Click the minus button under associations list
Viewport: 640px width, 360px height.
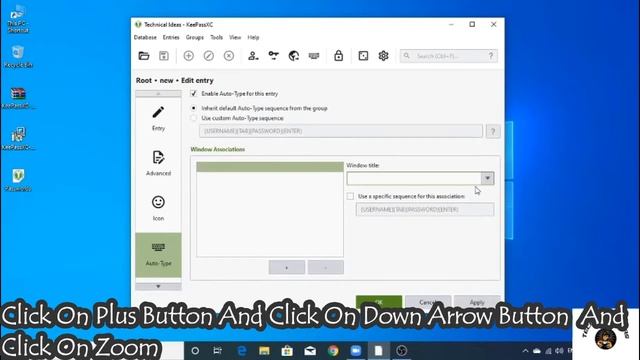pos(326,267)
